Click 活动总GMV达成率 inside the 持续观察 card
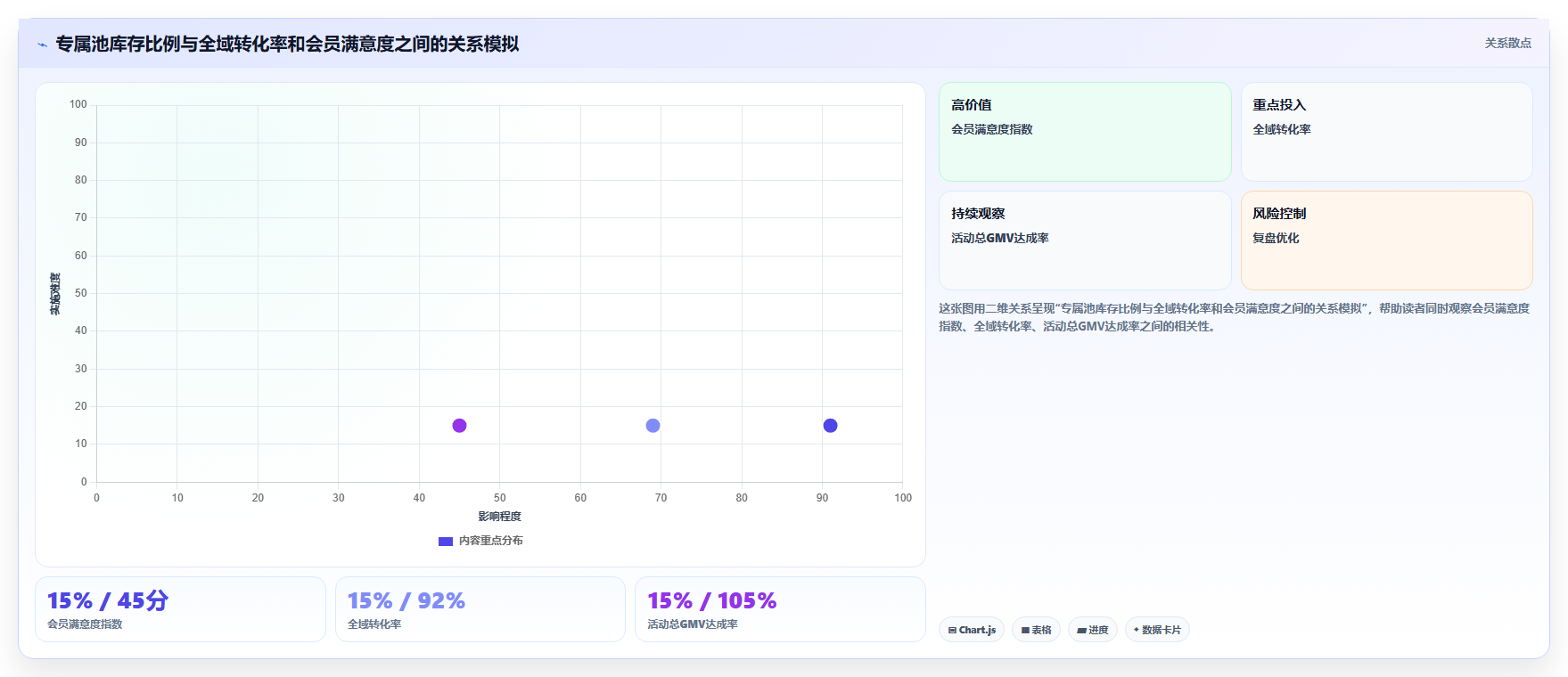The image size is (1568, 677). (999, 238)
